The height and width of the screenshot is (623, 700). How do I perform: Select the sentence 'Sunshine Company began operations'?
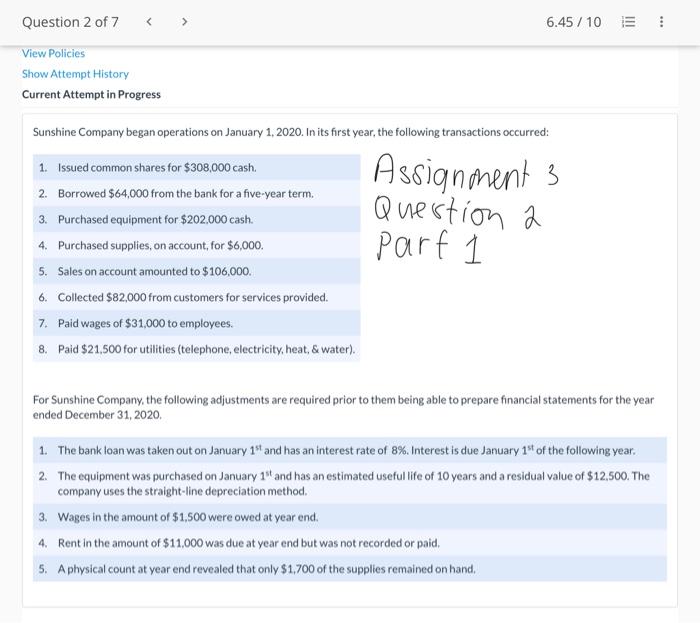(x=291, y=132)
